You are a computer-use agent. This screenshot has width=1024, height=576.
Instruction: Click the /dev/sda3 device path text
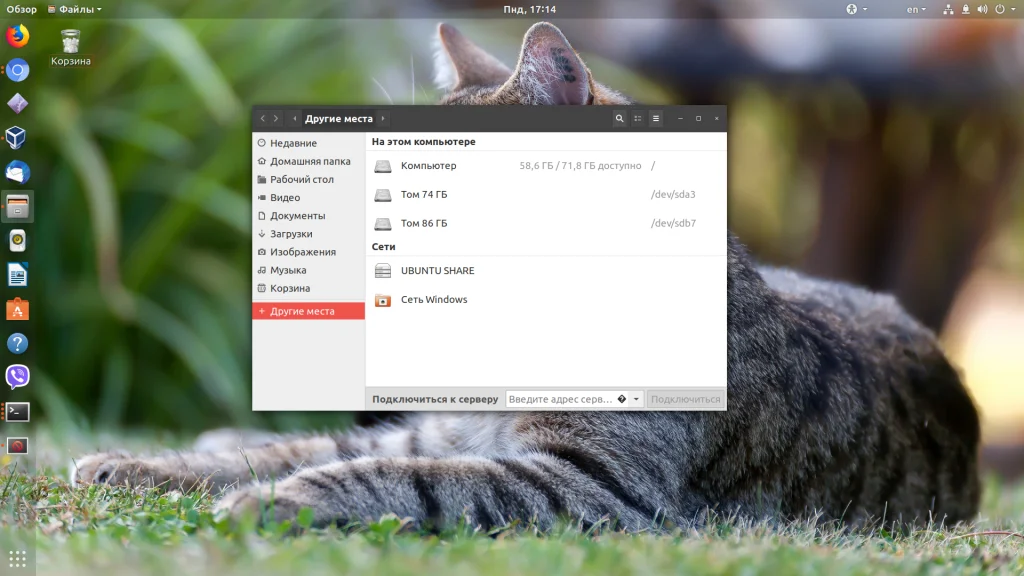[673, 195]
